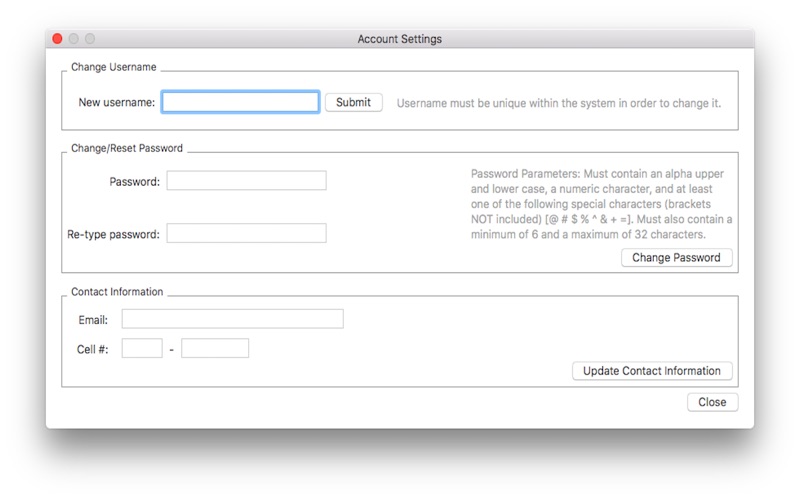Click the 'New username:' label
This screenshot has height=500, width=800.
click(x=116, y=103)
